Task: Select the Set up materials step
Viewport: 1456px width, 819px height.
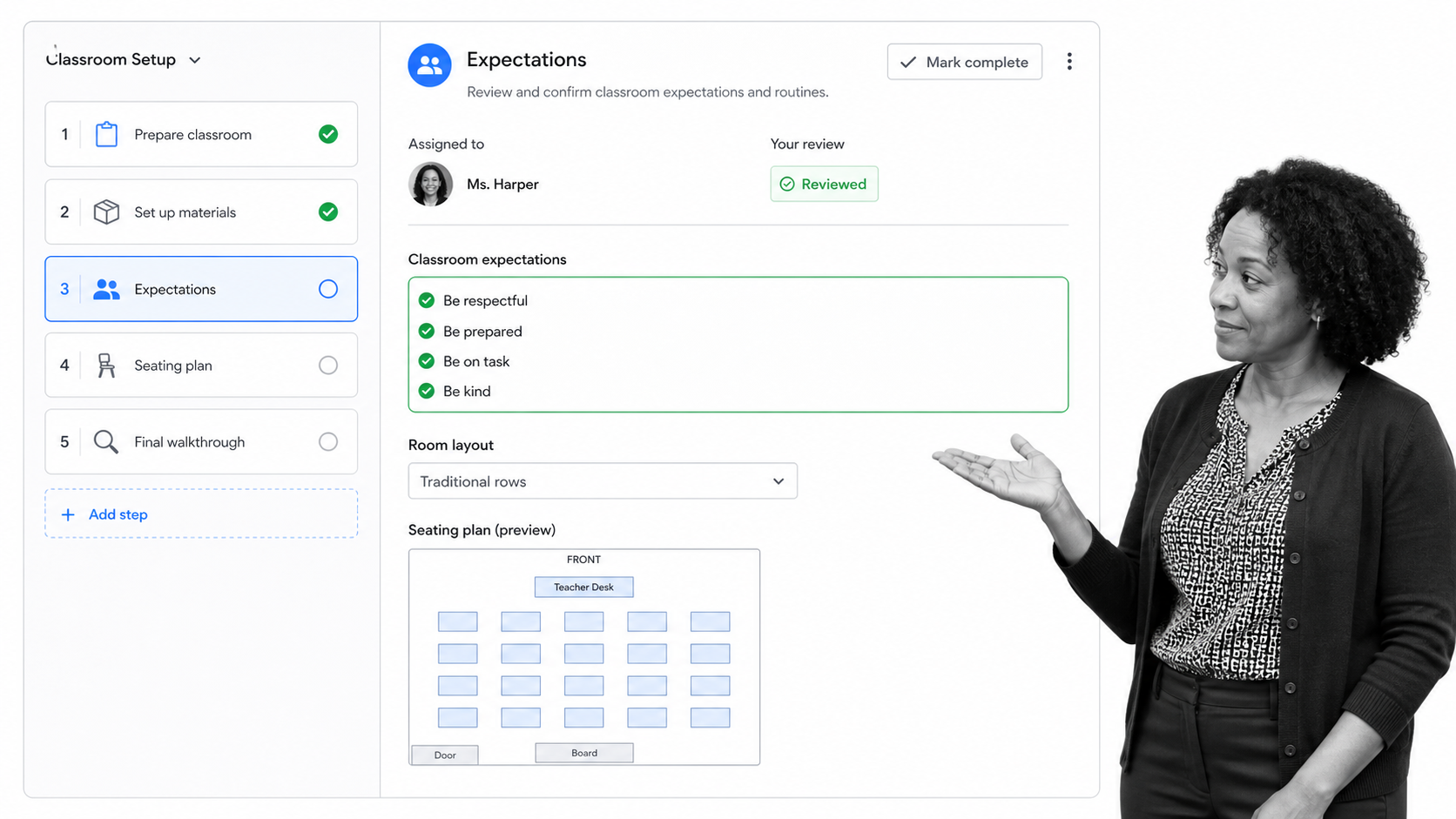Action: (201, 211)
